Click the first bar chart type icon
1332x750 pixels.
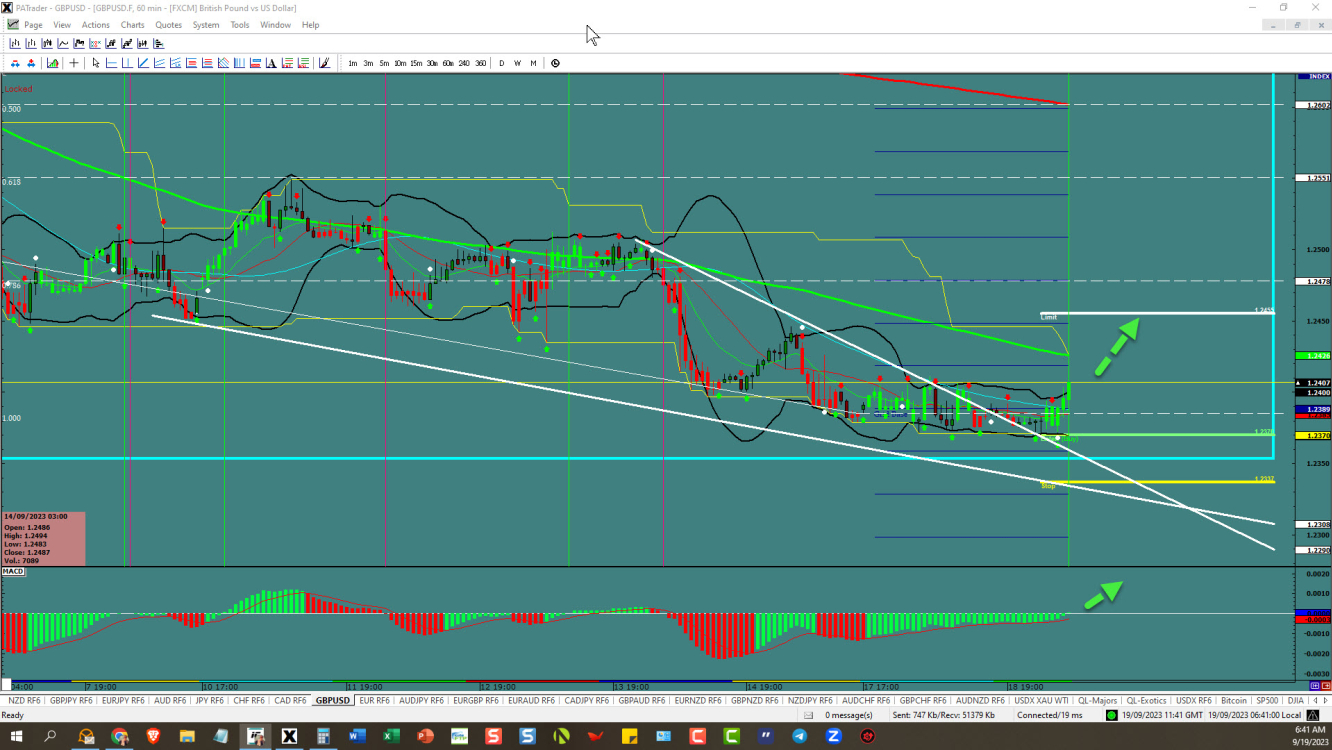pos(15,43)
